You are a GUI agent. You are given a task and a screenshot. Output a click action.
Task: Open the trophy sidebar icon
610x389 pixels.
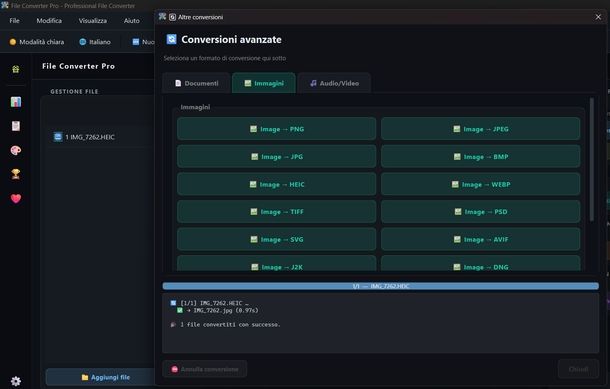tap(16, 174)
